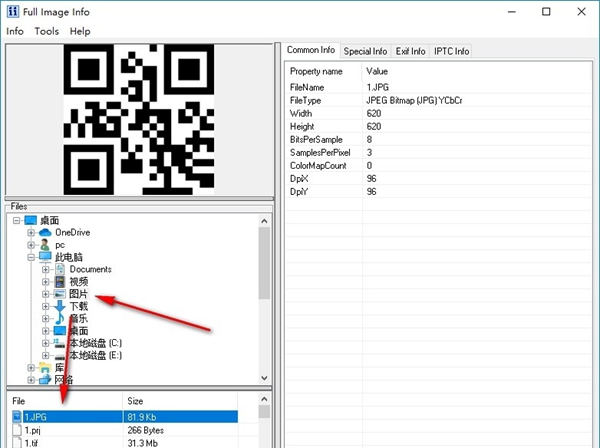The image size is (600, 448).
Task: Select 此电脑 in the folder tree
Action: [68, 257]
